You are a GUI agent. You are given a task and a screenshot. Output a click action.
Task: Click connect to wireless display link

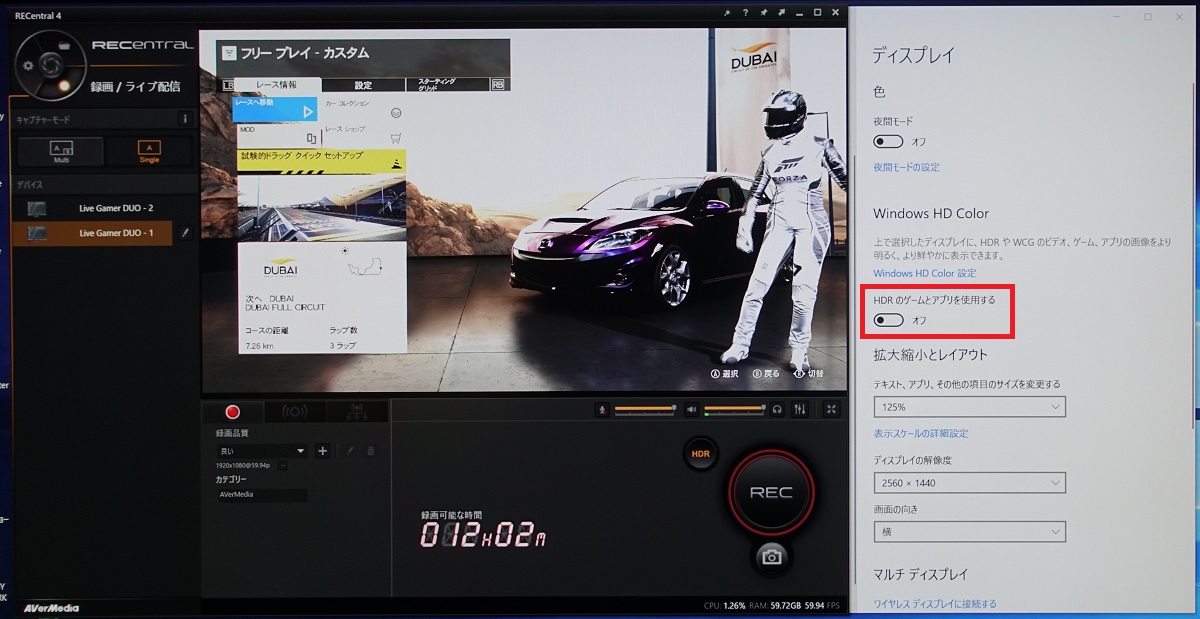pyautogui.click(x=934, y=604)
